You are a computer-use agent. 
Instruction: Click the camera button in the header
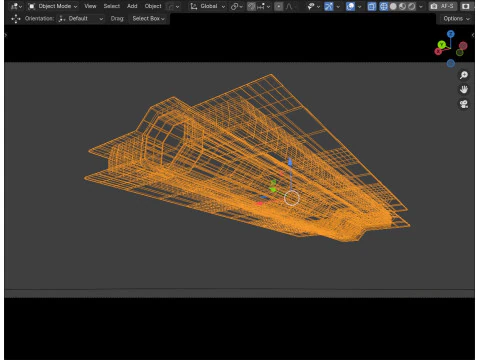coord(442,6)
